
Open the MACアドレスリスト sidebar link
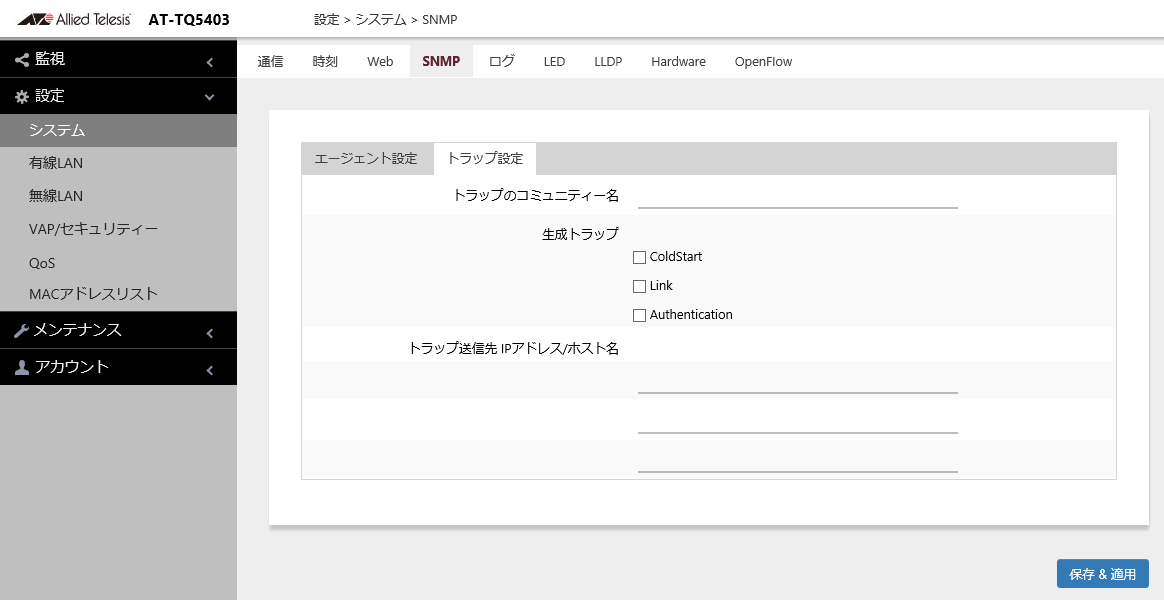[x=94, y=294]
